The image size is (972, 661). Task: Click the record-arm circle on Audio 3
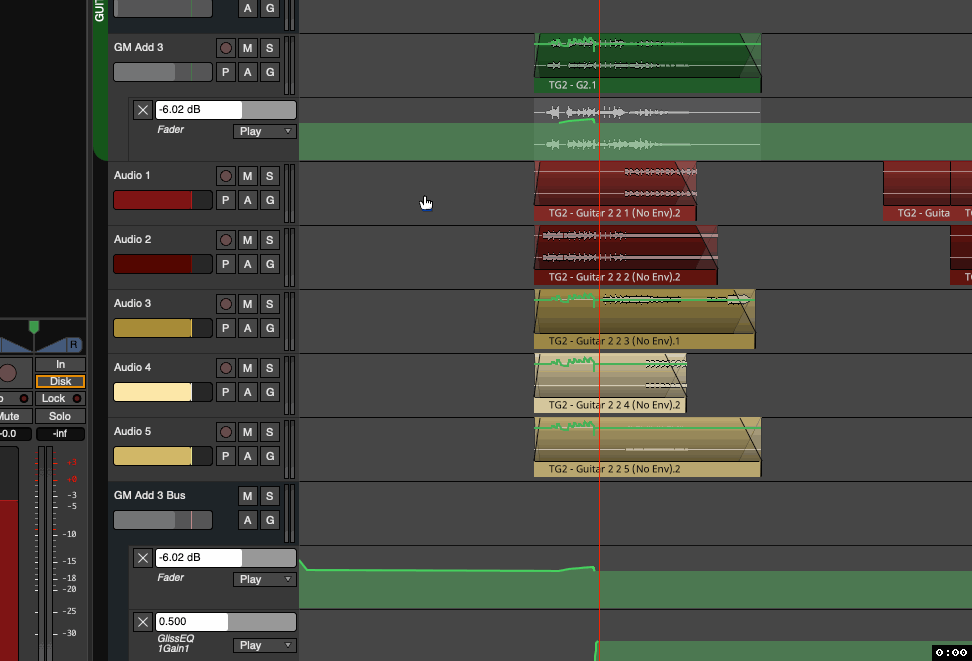coord(226,304)
